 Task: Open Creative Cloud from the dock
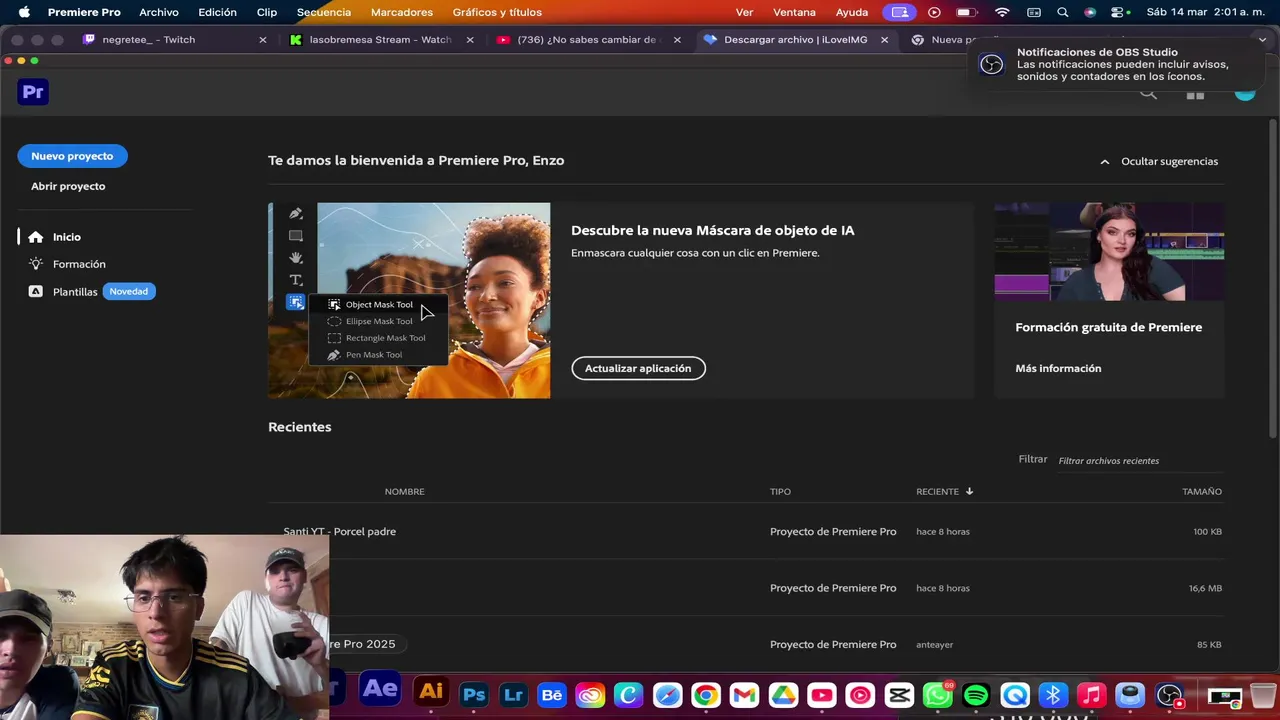click(590, 694)
